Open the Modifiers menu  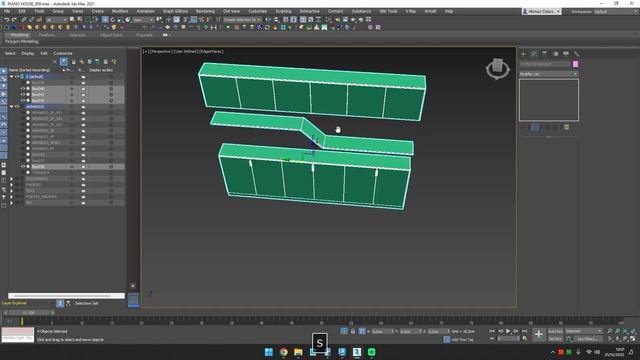(x=120, y=11)
